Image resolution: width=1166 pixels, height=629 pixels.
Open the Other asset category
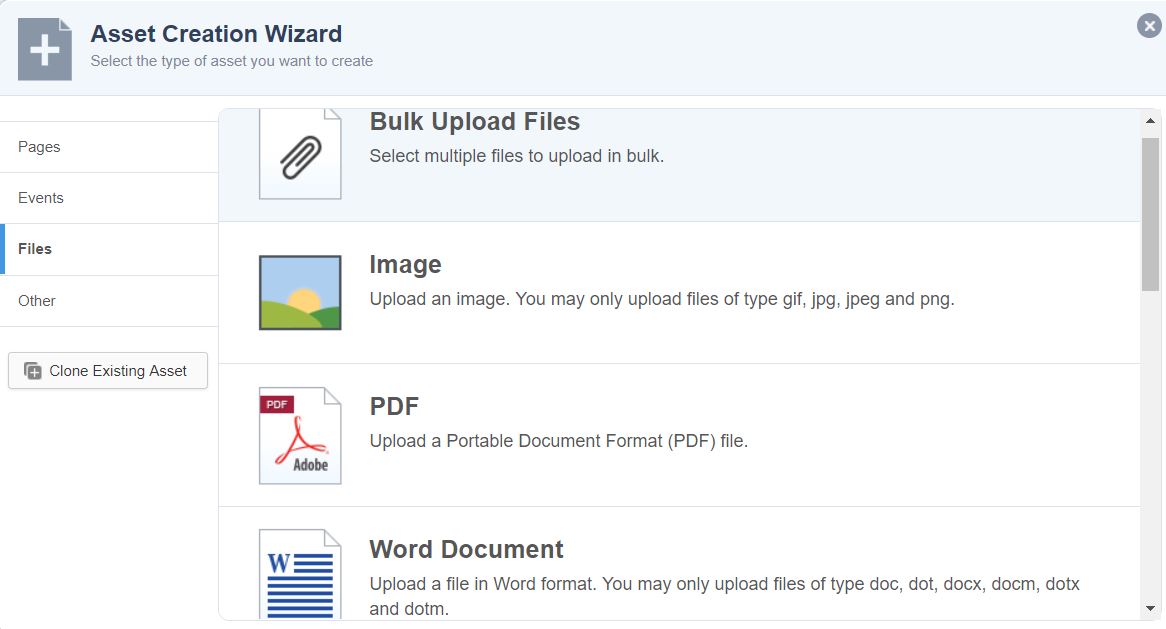37,301
